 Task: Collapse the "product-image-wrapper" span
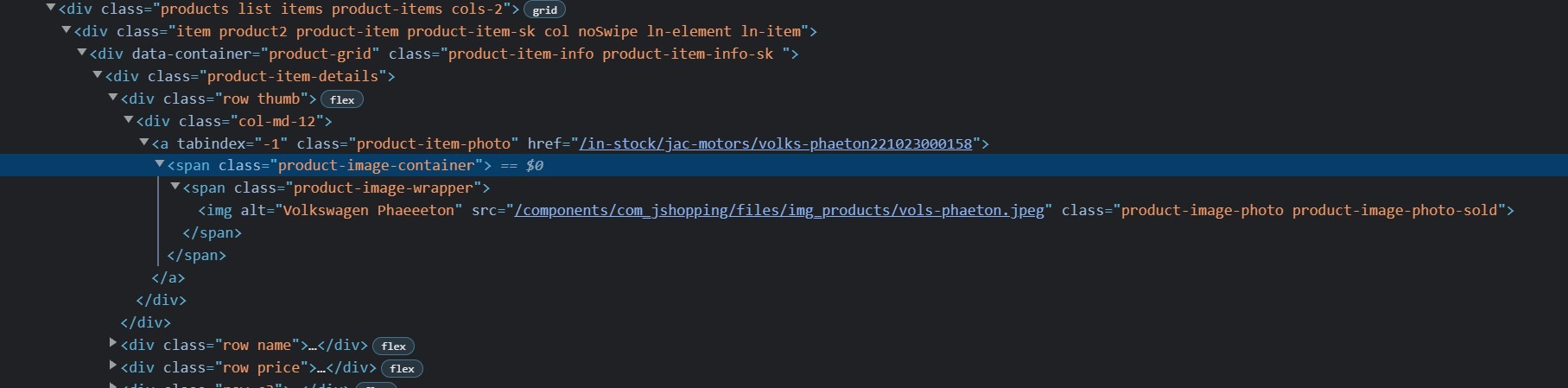tap(175, 187)
